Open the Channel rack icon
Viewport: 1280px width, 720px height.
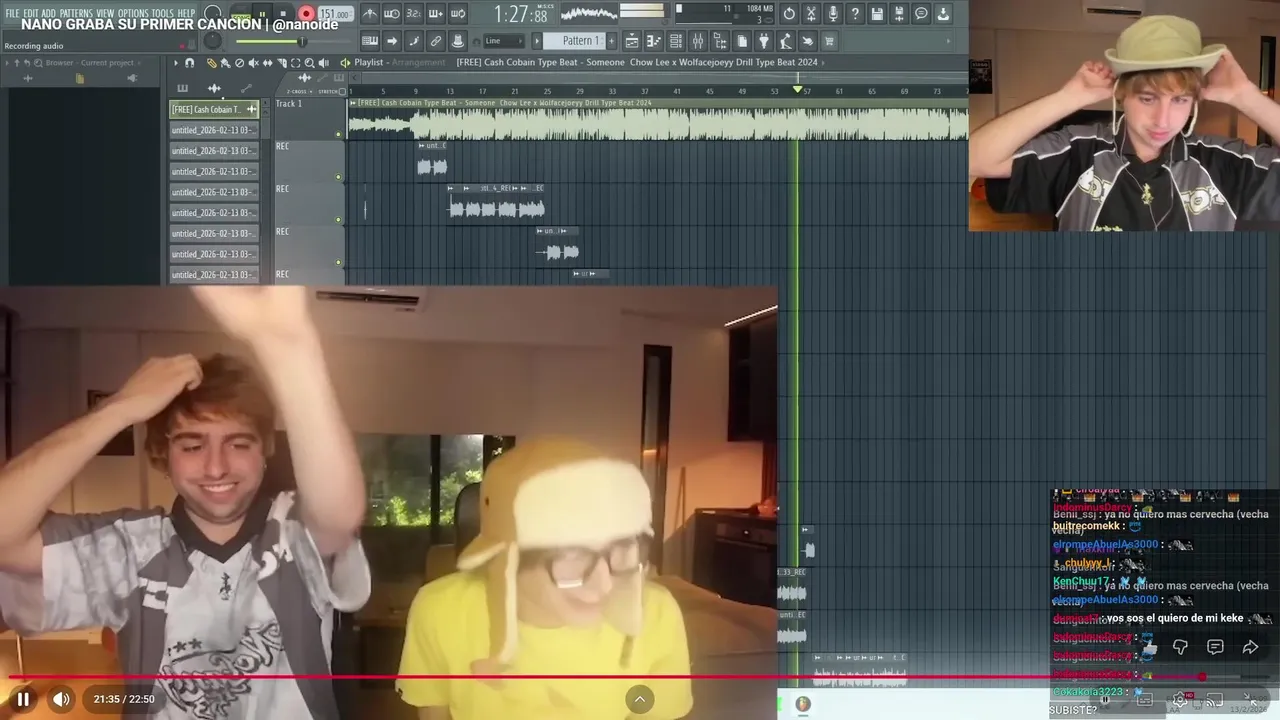tap(676, 41)
